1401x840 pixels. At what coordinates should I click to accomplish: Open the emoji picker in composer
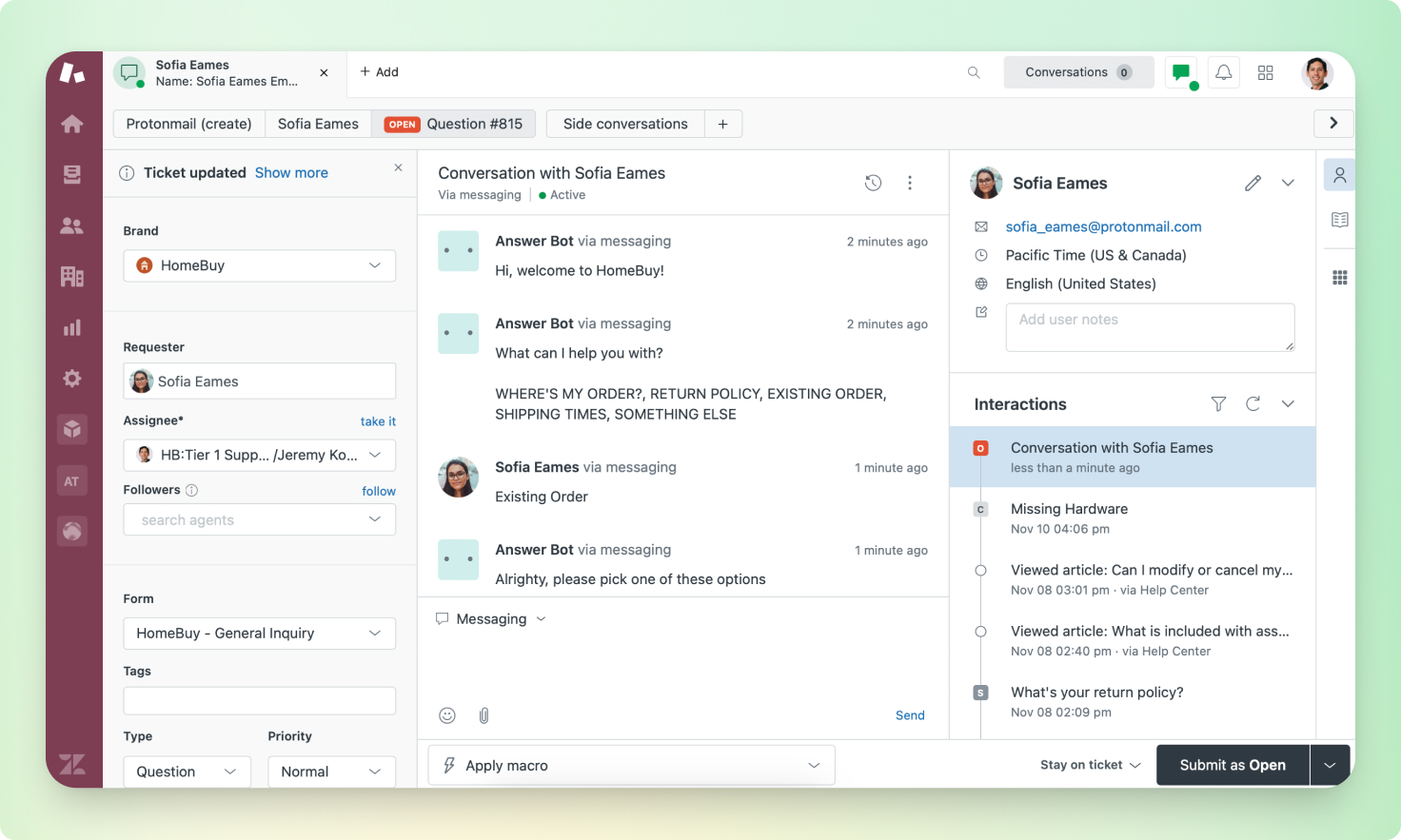447,715
